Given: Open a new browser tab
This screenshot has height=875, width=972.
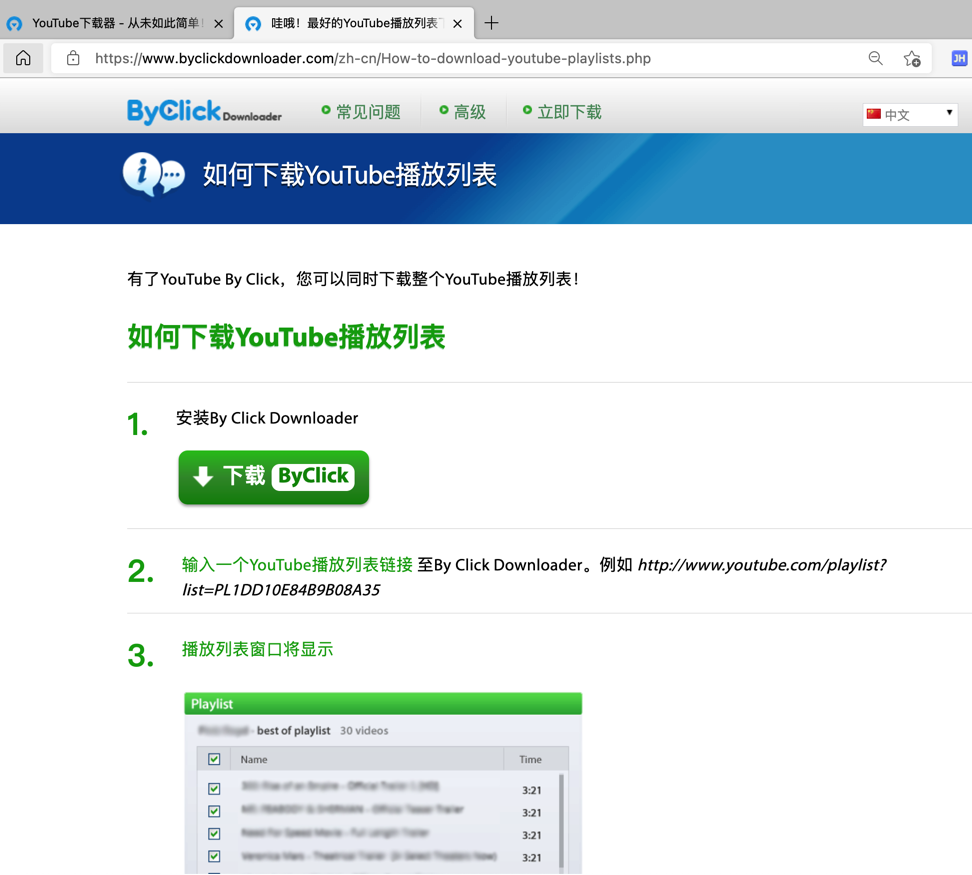Looking at the screenshot, I should [491, 23].
